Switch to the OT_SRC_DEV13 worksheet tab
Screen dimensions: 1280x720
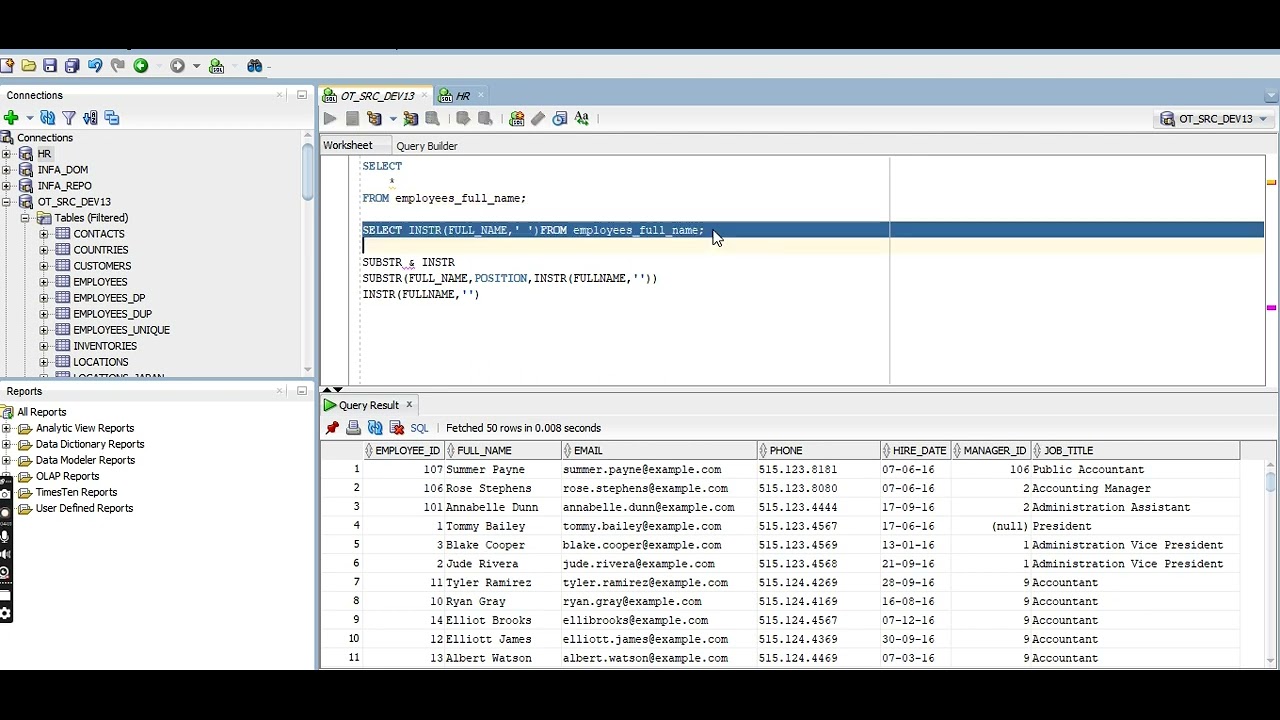(x=376, y=96)
